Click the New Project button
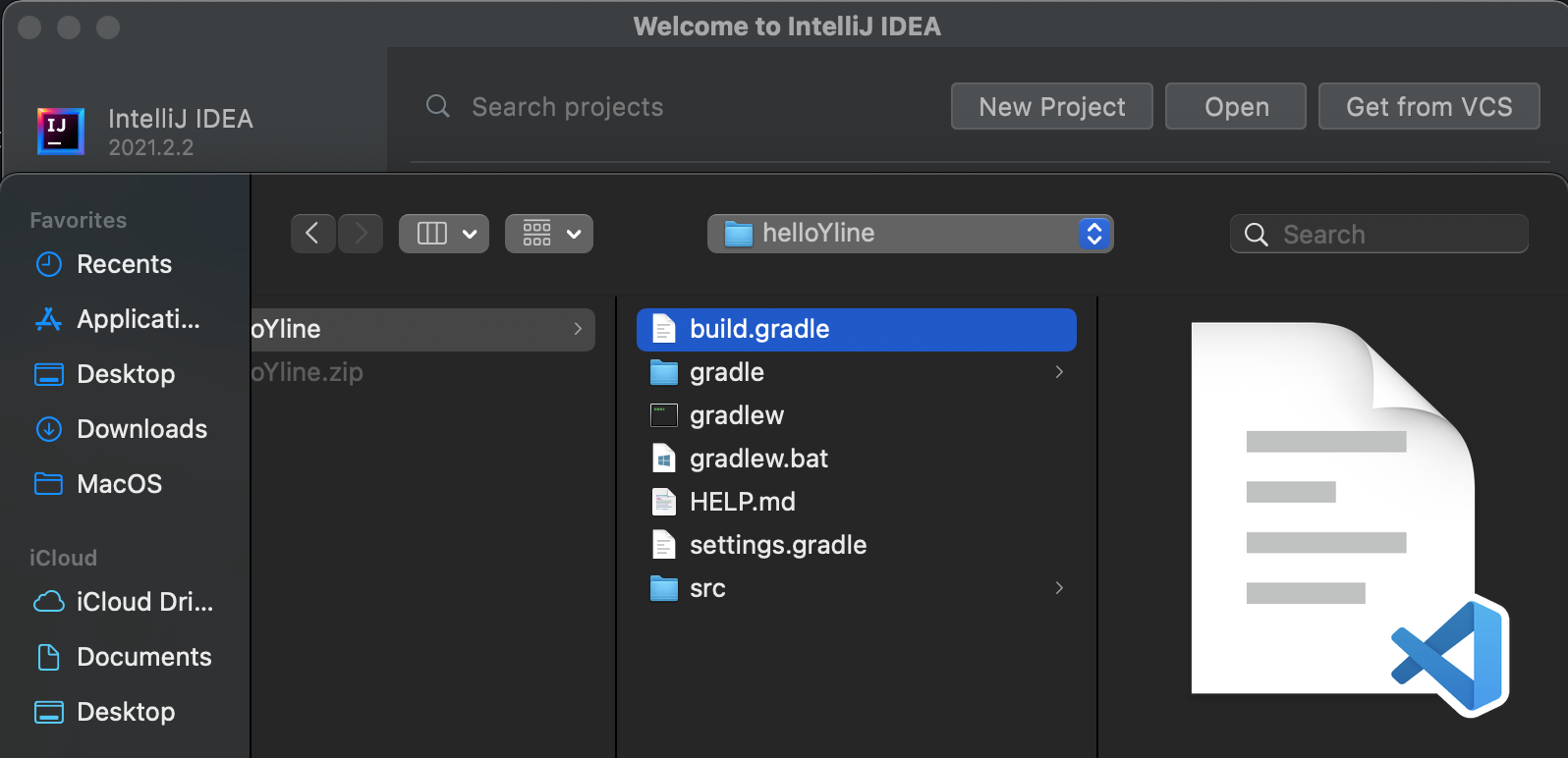Image resolution: width=1568 pixels, height=758 pixels. click(x=1051, y=107)
